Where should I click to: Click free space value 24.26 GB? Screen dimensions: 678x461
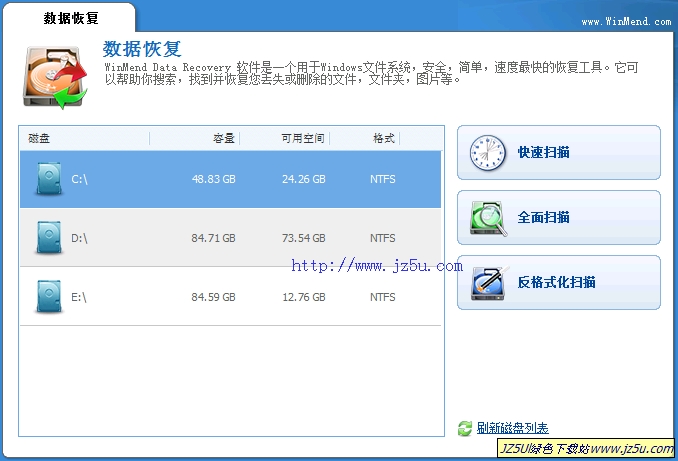point(304,179)
